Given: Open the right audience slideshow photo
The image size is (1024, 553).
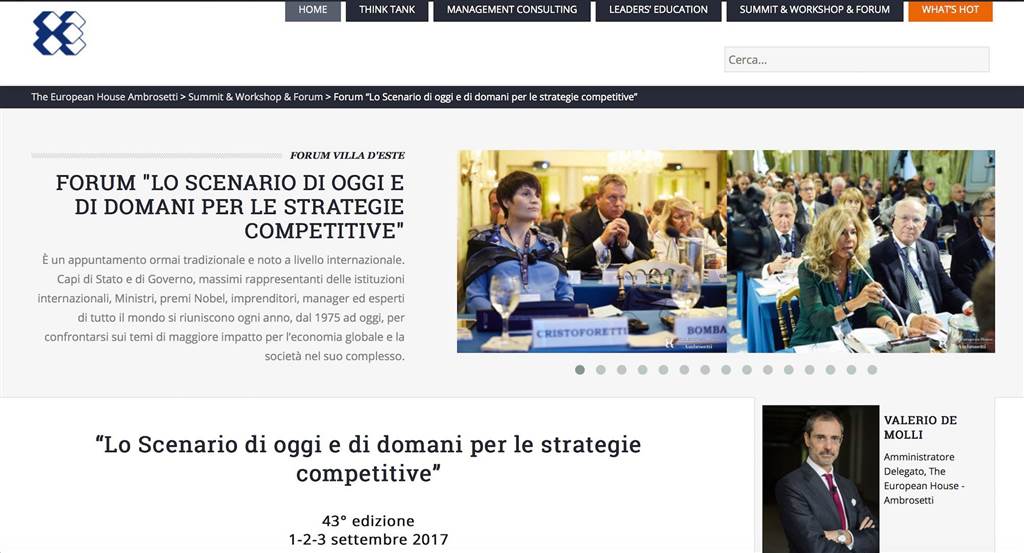Looking at the screenshot, I should pyautogui.click(x=861, y=251).
